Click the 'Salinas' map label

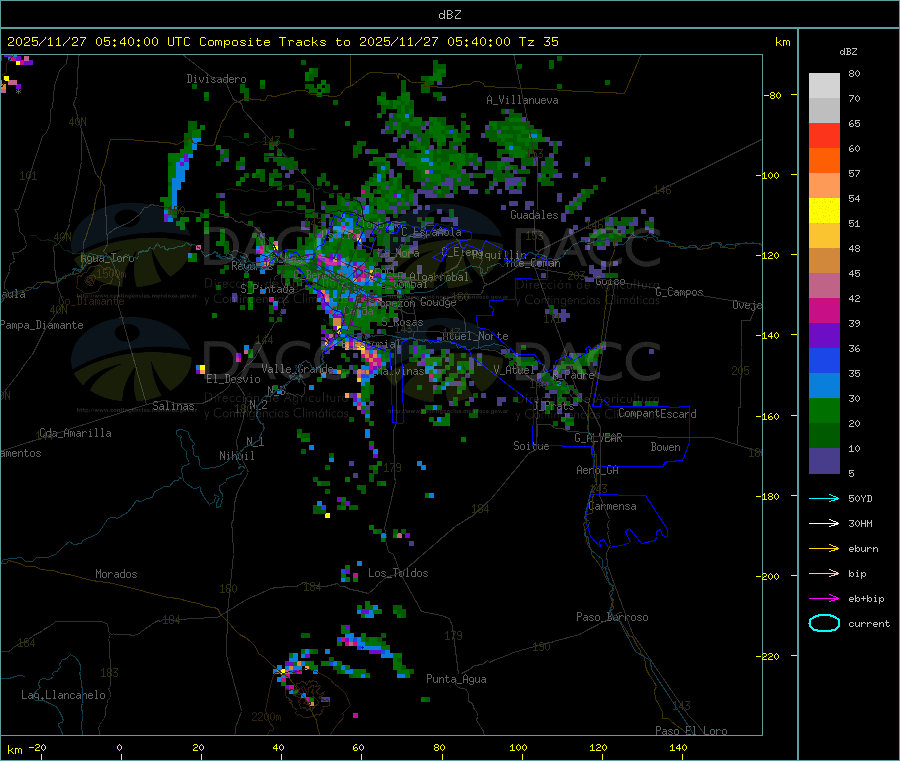(x=173, y=406)
